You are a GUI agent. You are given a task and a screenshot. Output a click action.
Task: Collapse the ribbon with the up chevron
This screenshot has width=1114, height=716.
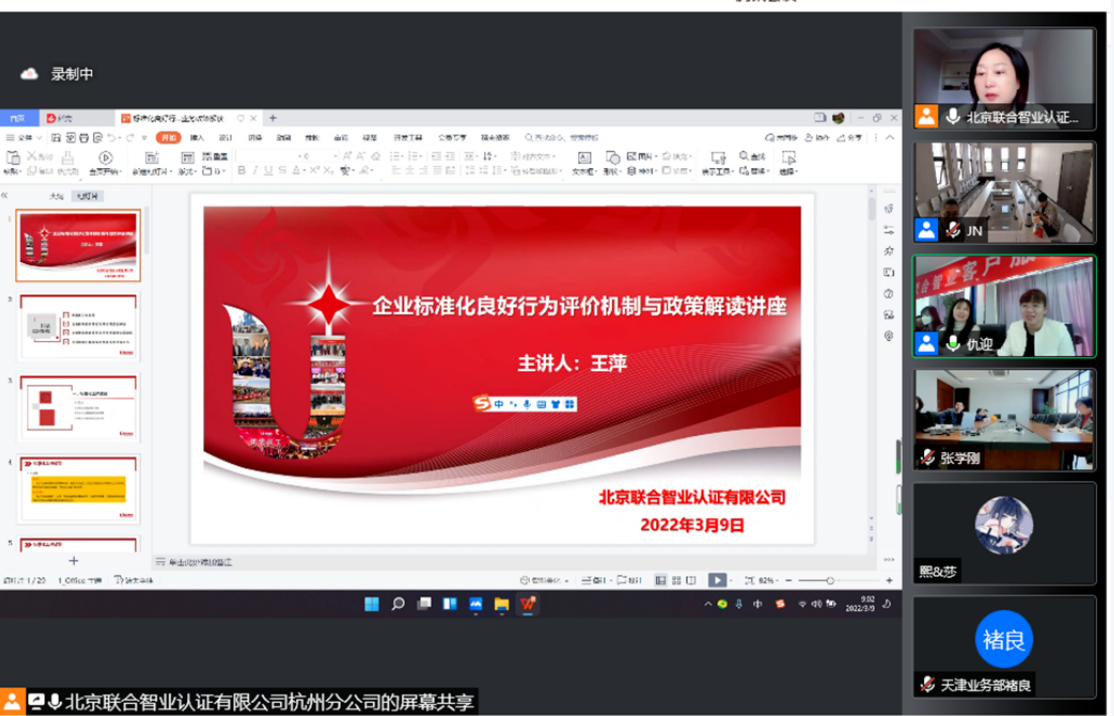[x=890, y=138]
